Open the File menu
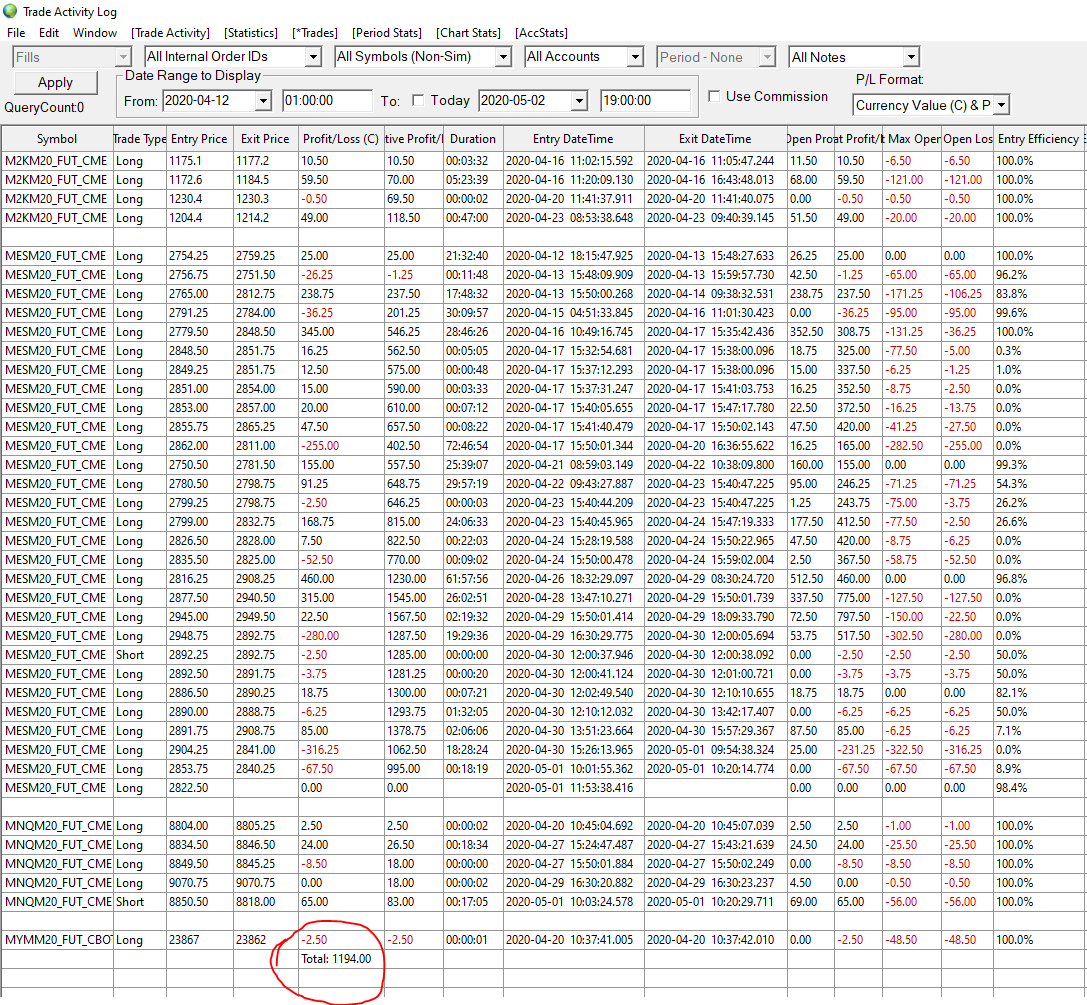The width and height of the screenshot is (1087, 1005). [x=16, y=33]
